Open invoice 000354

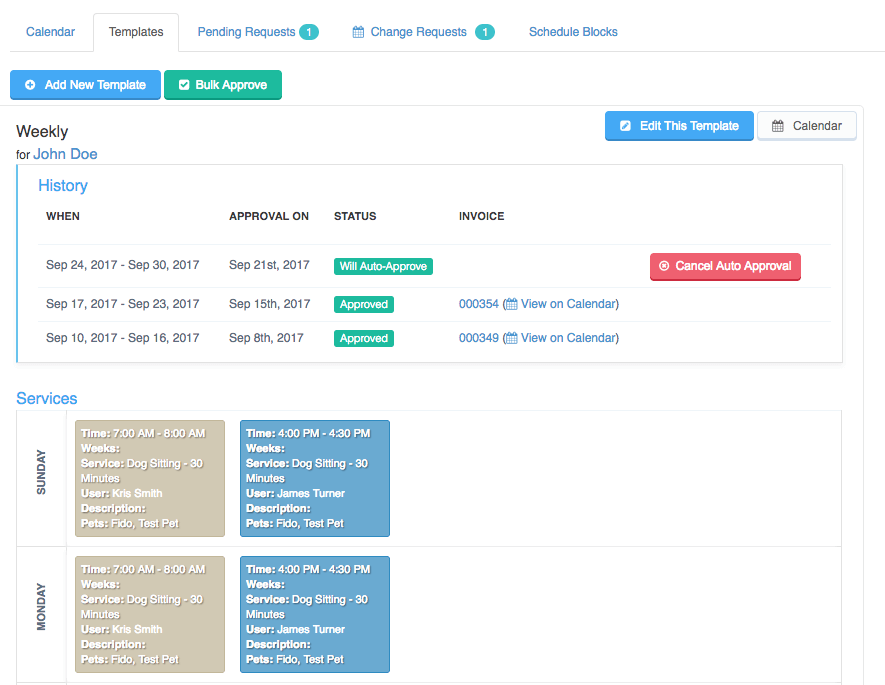click(479, 304)
